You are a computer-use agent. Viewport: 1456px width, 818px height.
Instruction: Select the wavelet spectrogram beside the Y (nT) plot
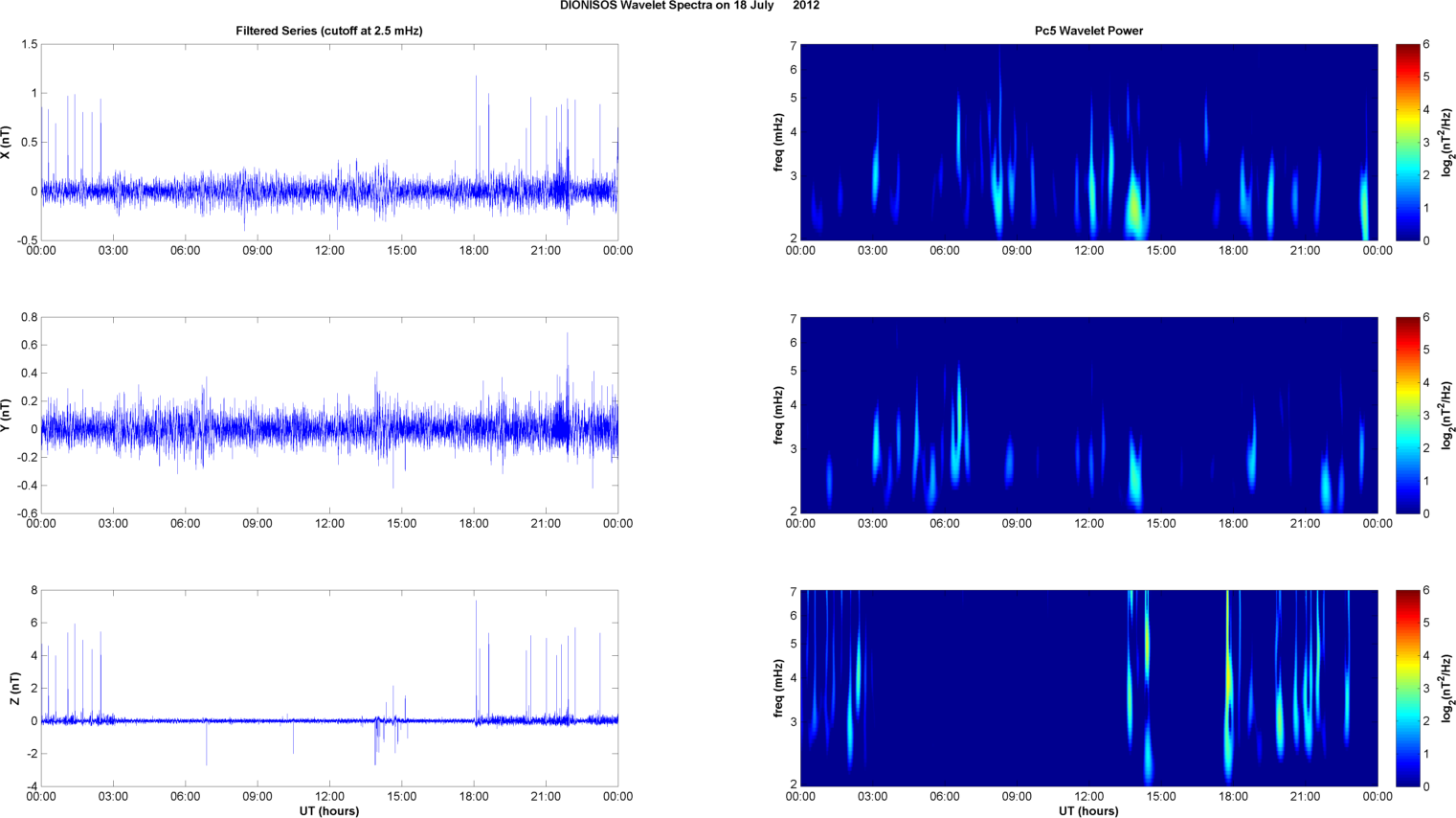tap(1088, 415)
